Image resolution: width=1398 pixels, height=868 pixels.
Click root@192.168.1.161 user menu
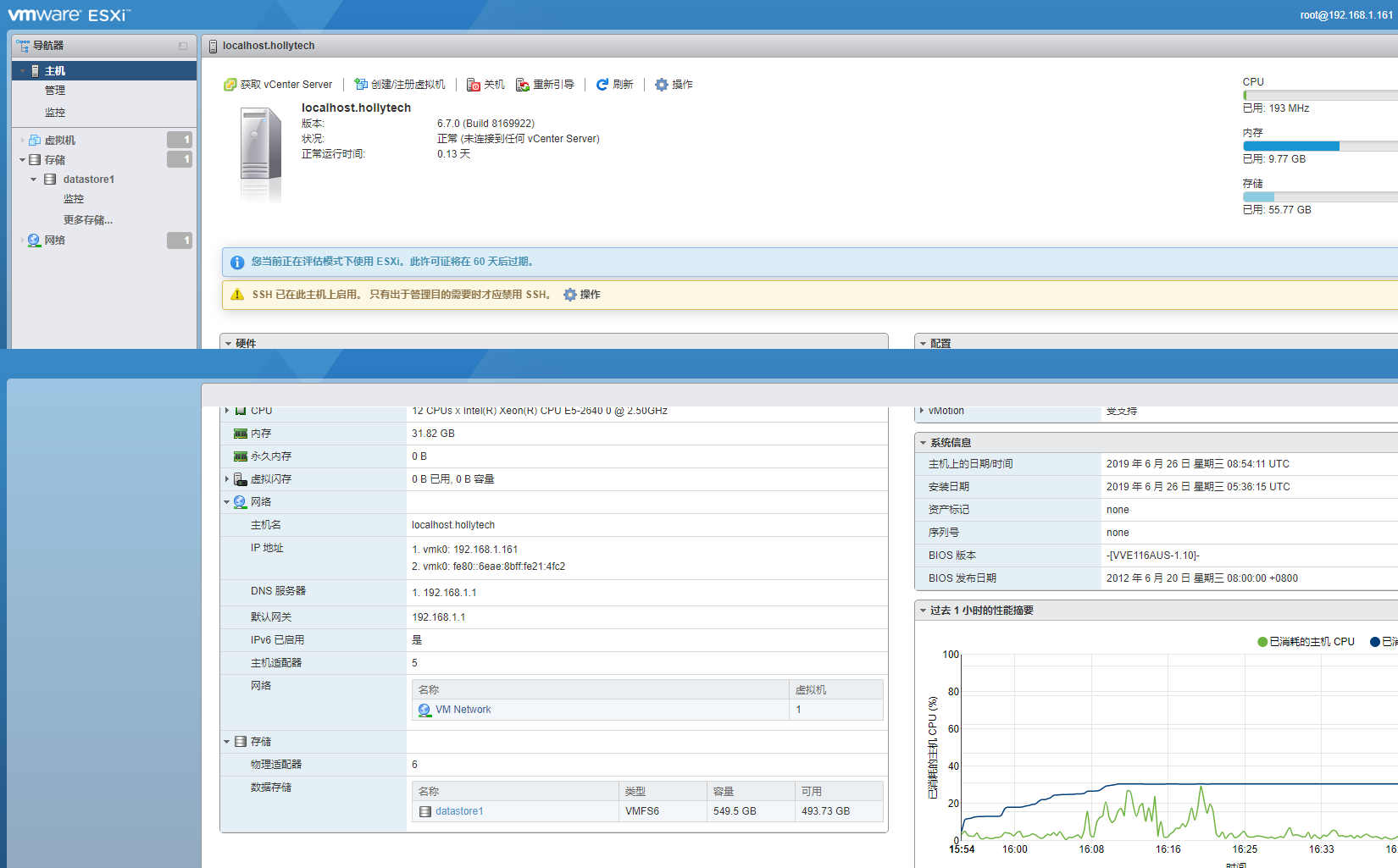pos(1346,15)
